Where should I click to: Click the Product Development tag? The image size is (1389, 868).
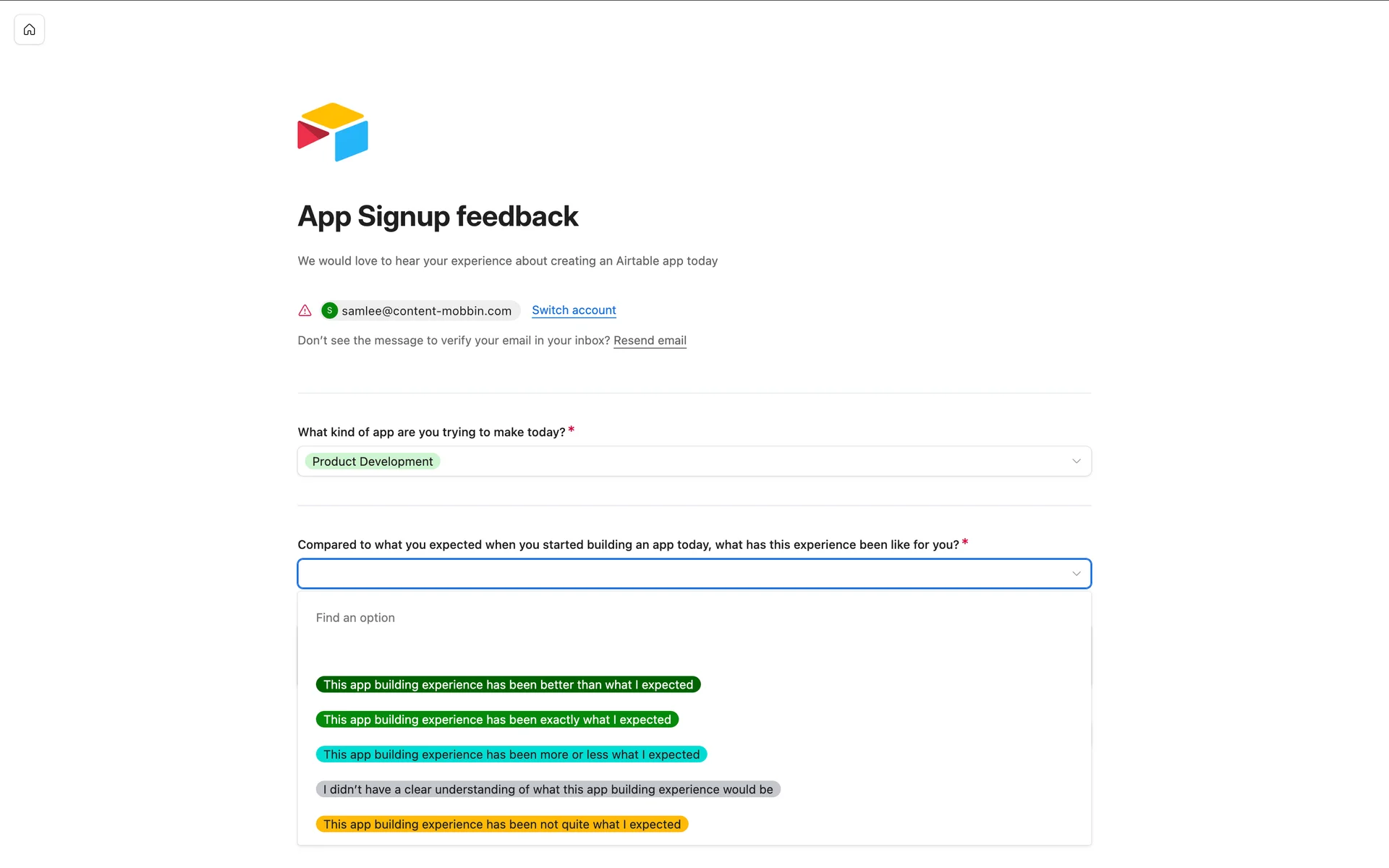click(373, 461)
